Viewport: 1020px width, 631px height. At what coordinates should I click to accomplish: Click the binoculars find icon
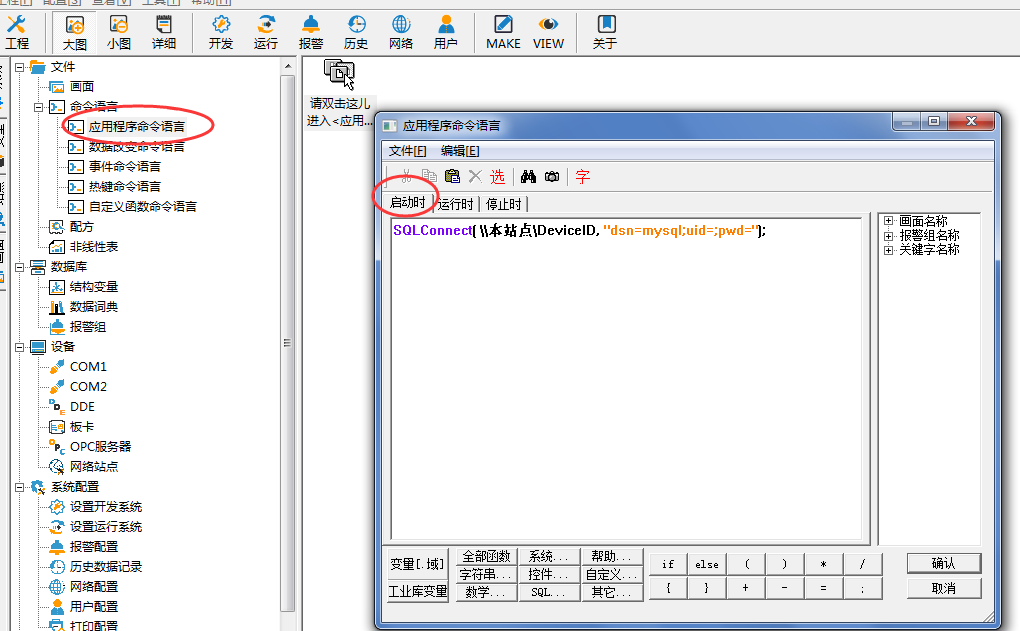pos(528,176)
